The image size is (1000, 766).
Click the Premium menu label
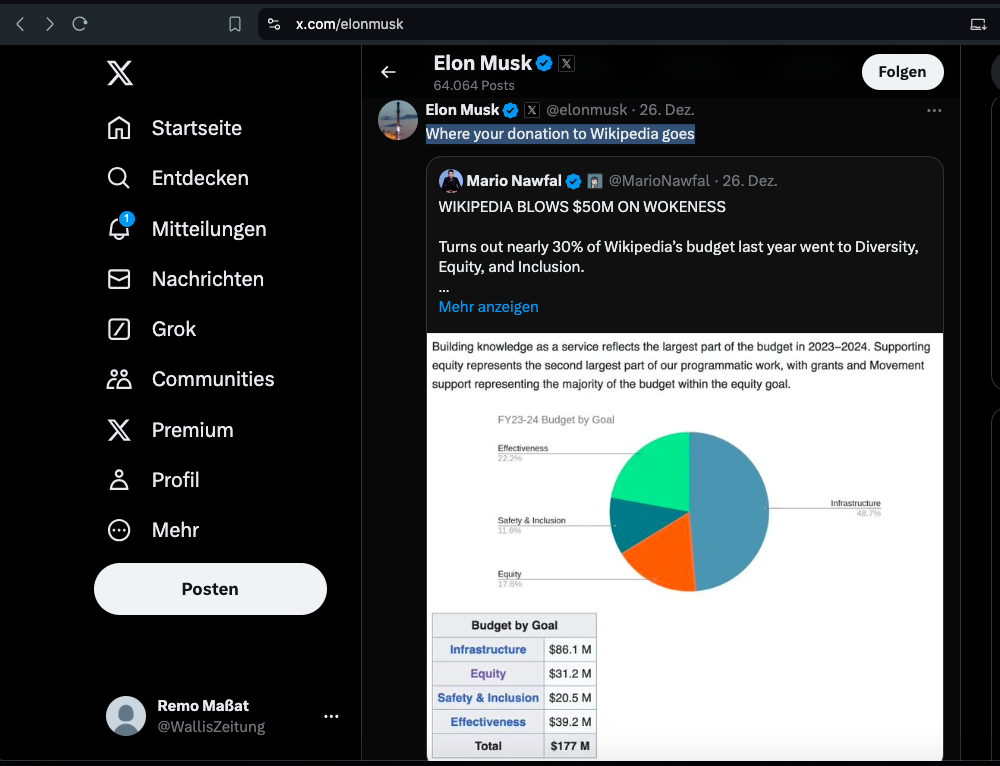click(193, 430)
